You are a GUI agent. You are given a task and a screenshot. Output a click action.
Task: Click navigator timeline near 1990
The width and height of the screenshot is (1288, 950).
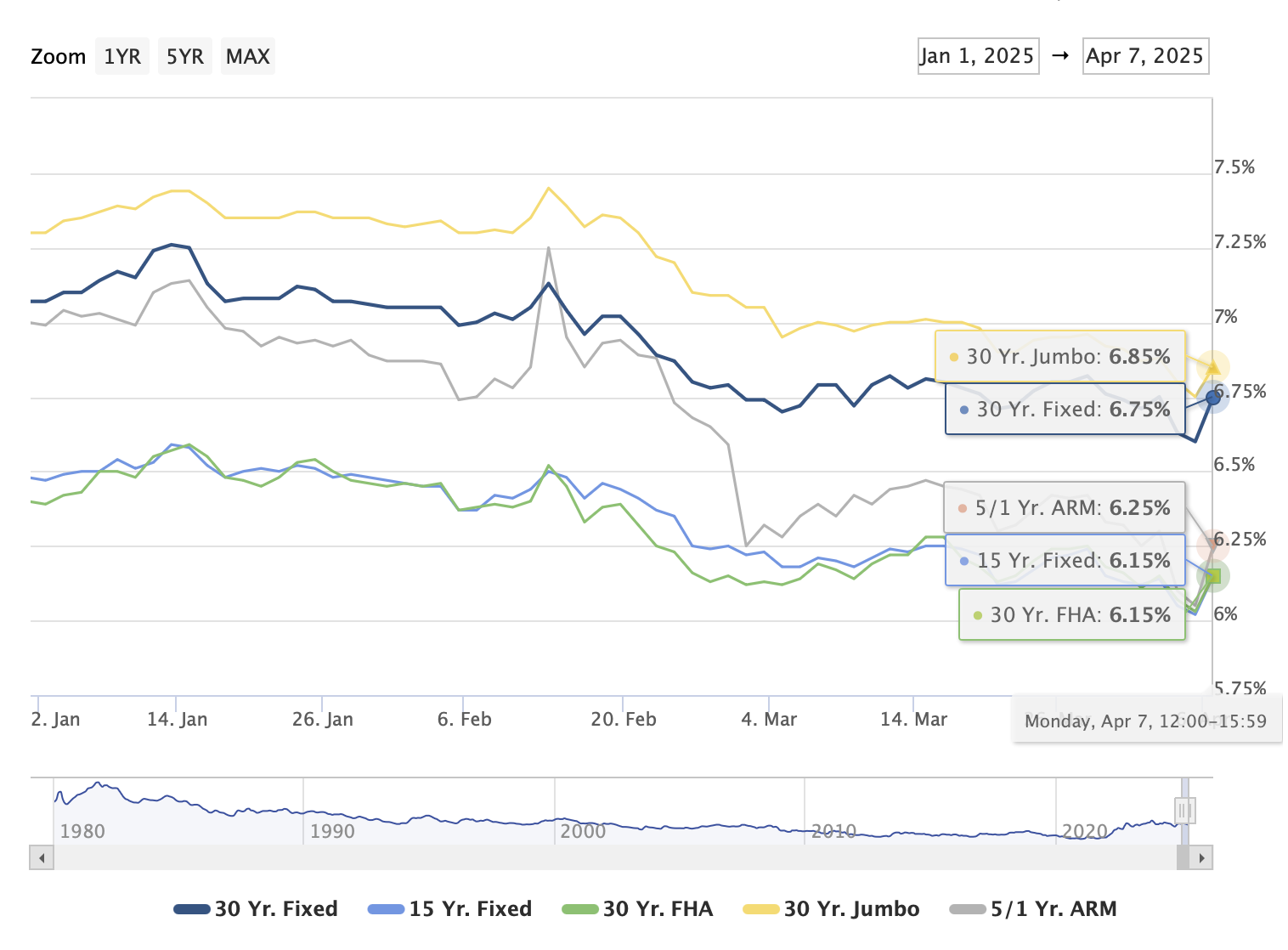[x=332, y=830]
